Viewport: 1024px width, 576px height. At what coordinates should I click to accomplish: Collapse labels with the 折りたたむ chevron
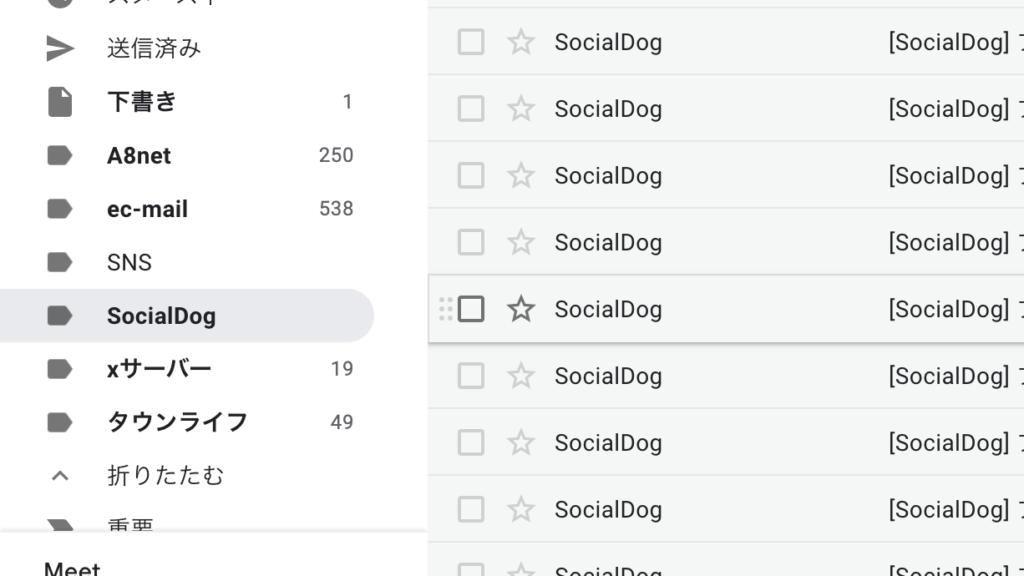60,475
